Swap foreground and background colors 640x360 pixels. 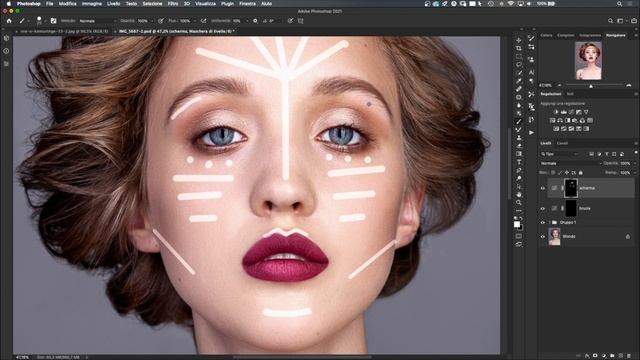[x=521, y=219]
